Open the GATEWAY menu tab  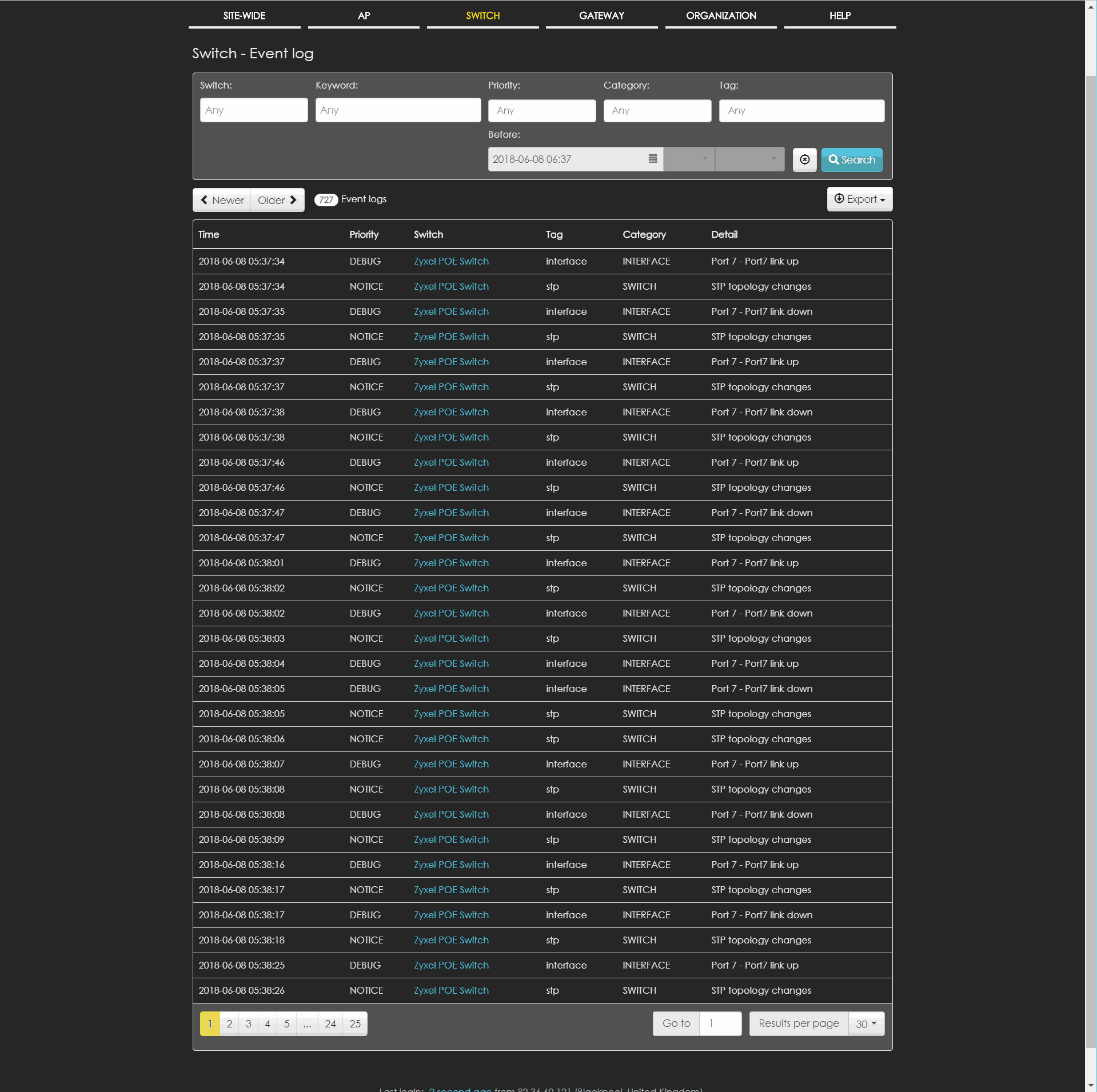point(601,16)
